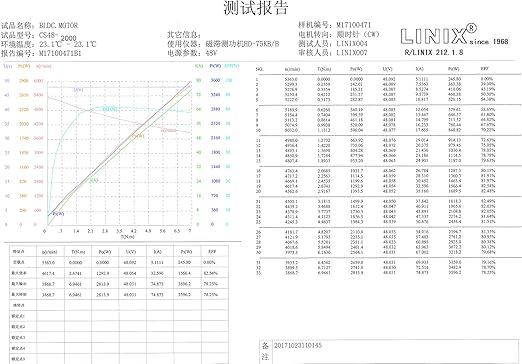Select the n(r/min) curve label in chart
Screen dimensions: 522x364
pyautogui.click(x=169, y=130)
